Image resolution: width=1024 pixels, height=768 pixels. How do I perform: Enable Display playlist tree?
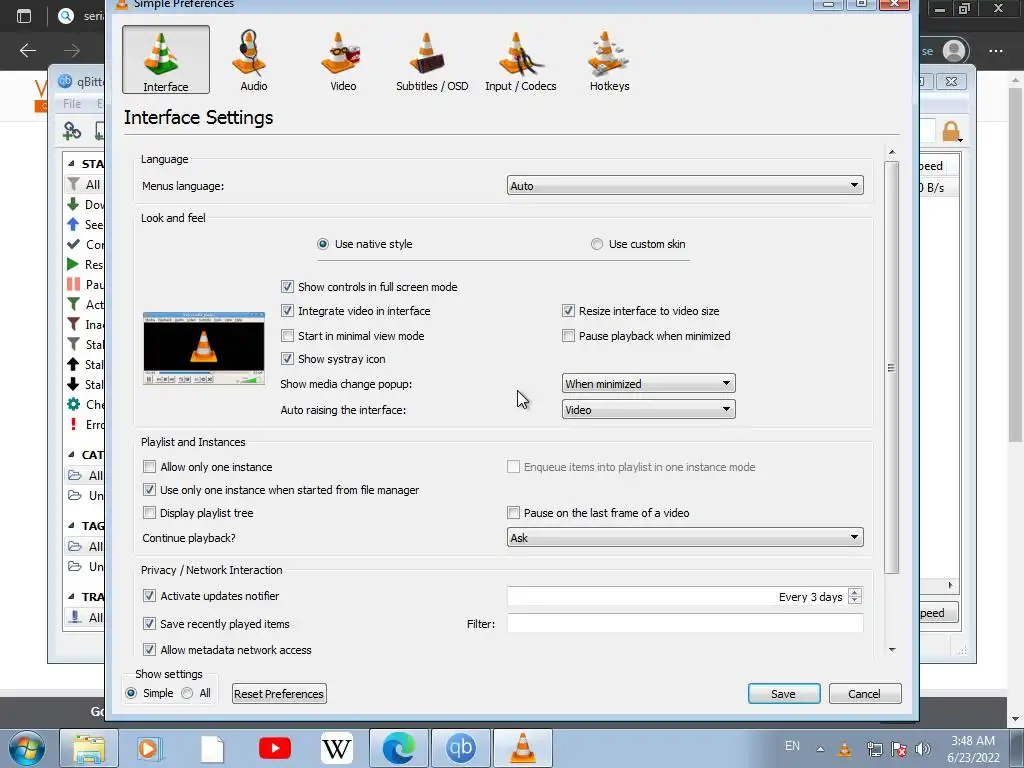click(150, 513)
